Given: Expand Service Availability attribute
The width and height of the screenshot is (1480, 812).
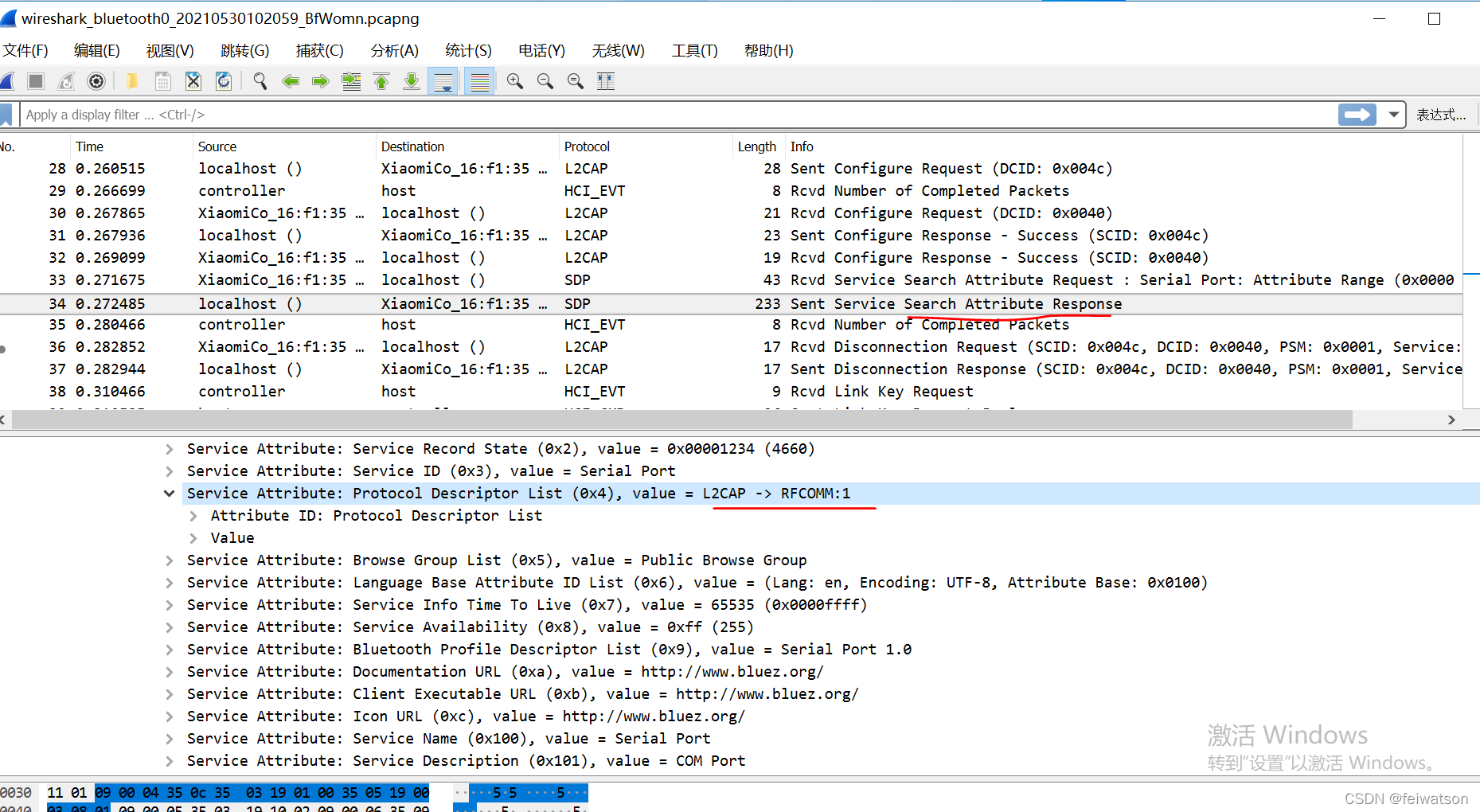Looking at the screenshot, I should [170, 627].
